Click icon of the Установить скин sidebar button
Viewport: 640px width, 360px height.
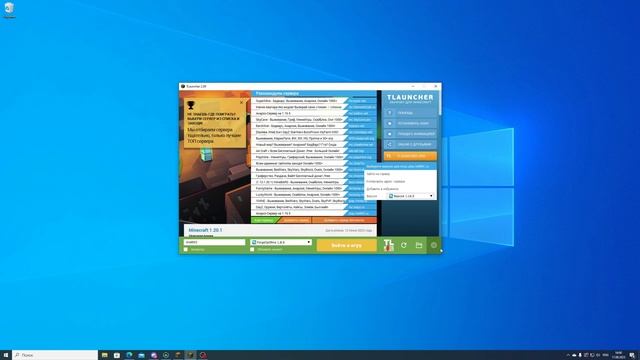(390, 123)
